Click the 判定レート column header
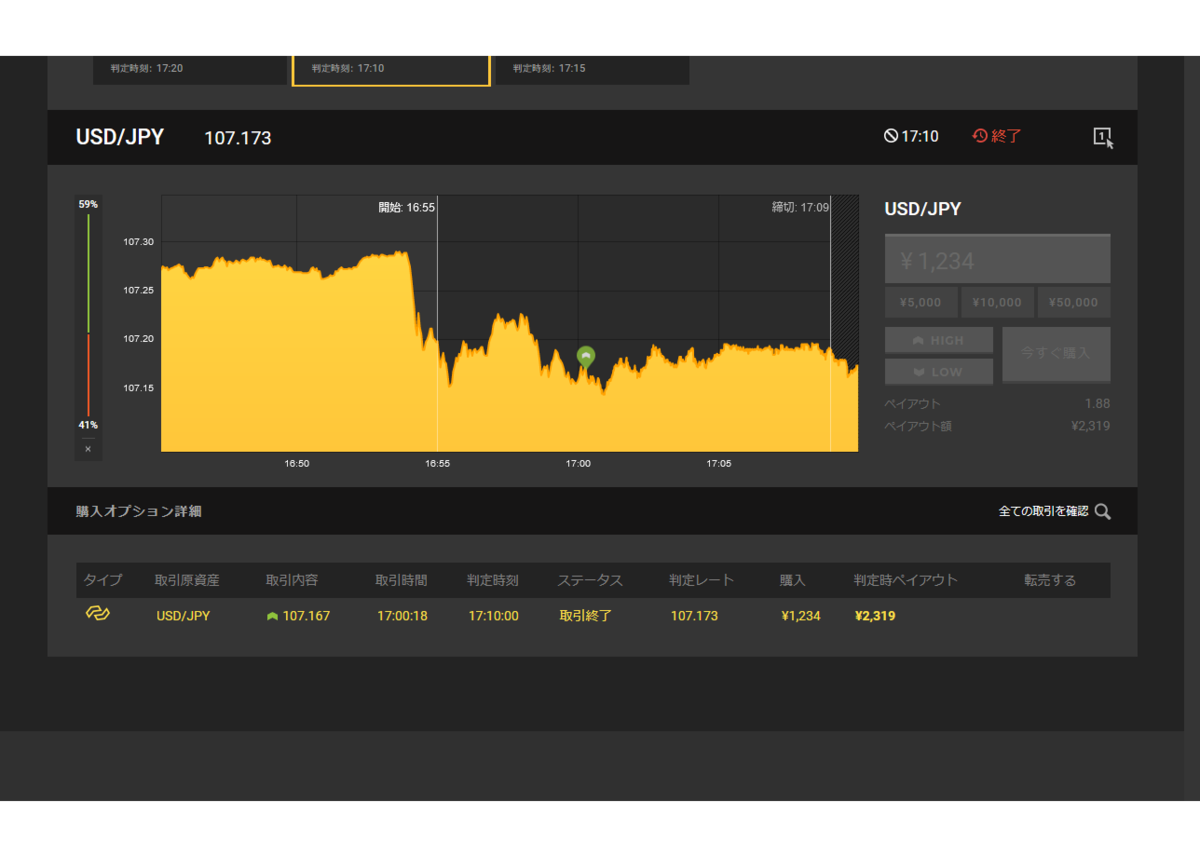This screenshot has height=856, width=1200. click(x=702, y=580)
